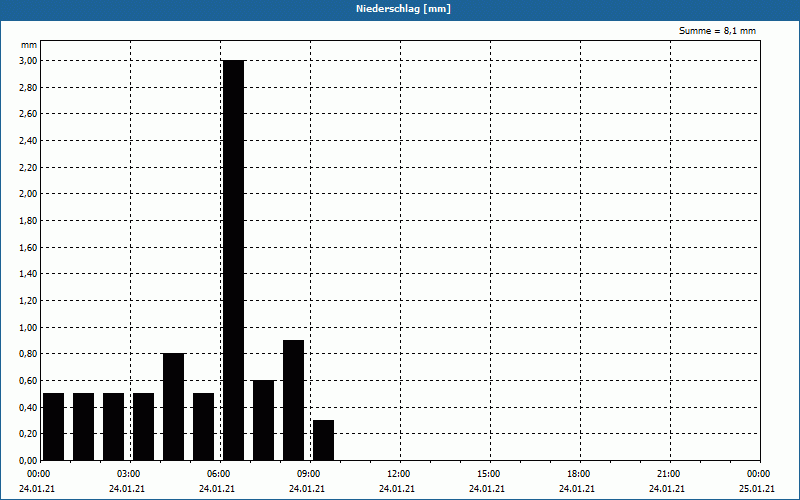Click the 2,40 y-axis value
This screenshot has width=800, height=500.
pyautogui.click(x=28, y=140)
